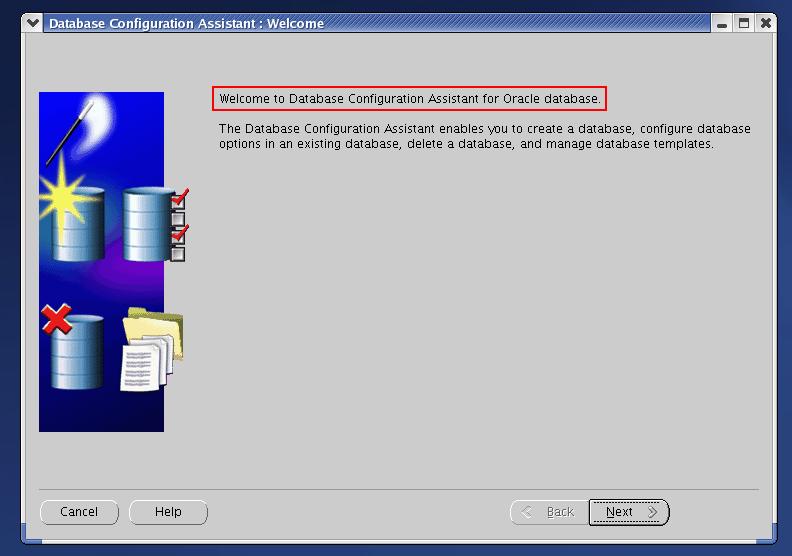792x556 pixels.
Task: Click the greyed-out Back button
Action: (550, 512)
